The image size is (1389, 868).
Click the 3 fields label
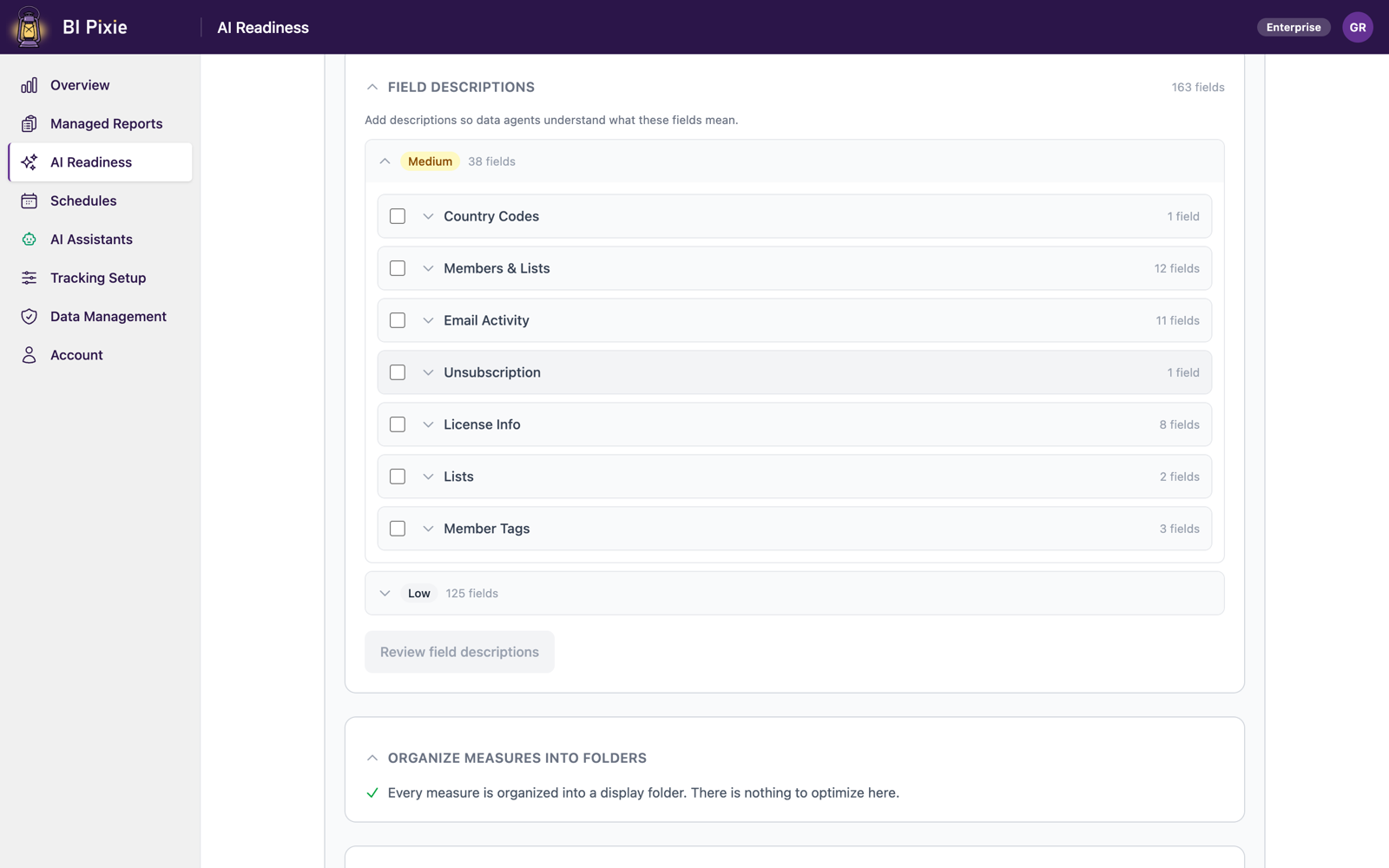(1179, 529)
